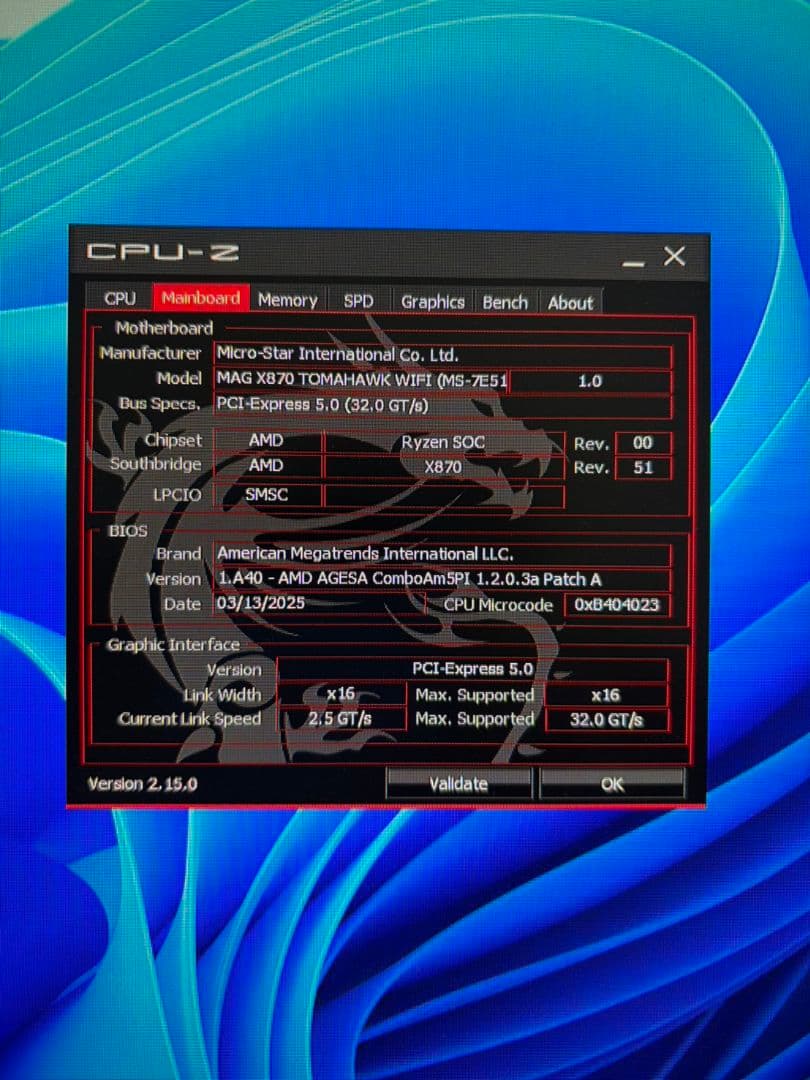
Task: Click the Southbridge X870 value
Action: pos(444,467)
